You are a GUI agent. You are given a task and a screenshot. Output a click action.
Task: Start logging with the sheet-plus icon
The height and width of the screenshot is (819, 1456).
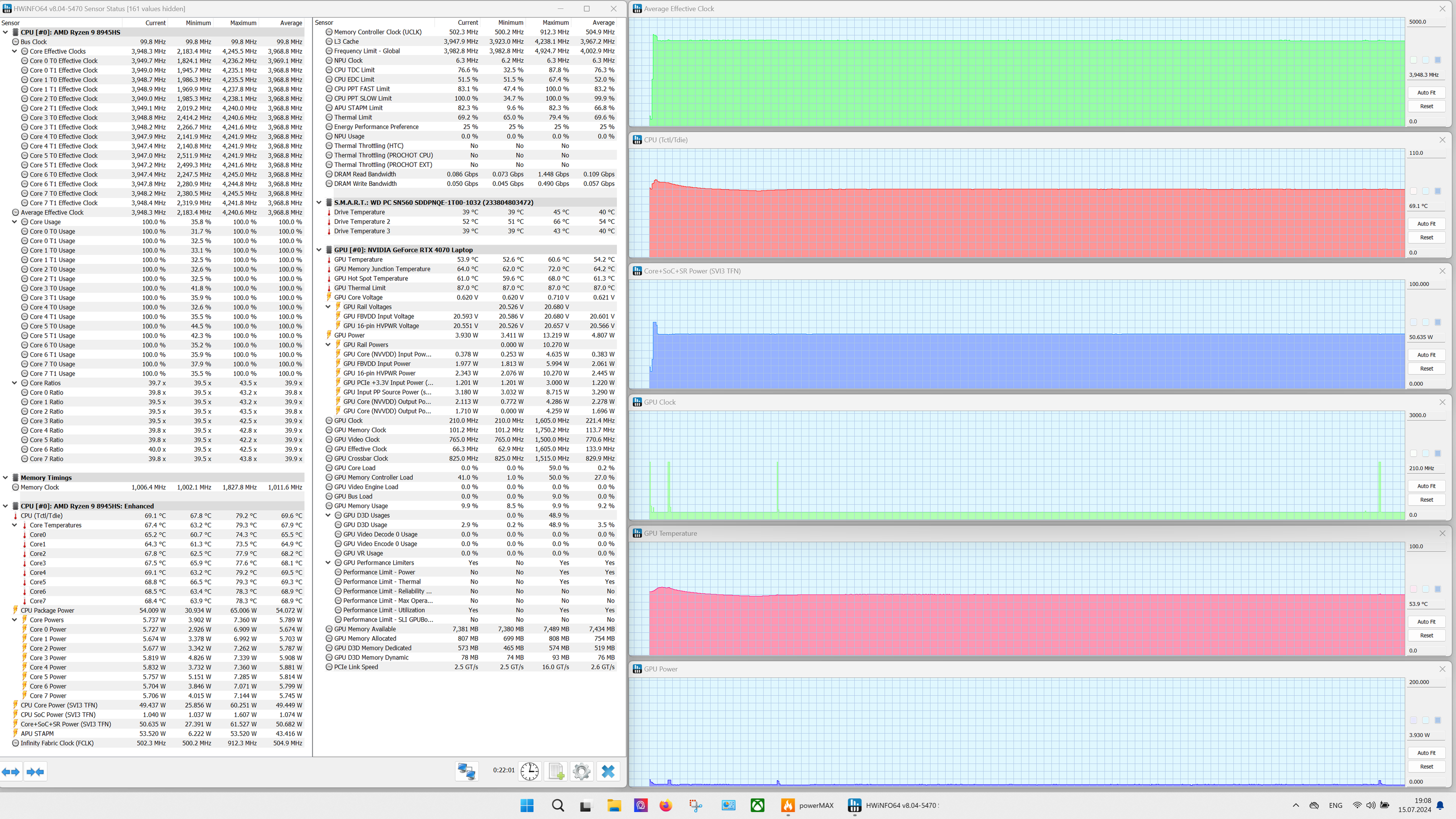[x=556, y=771]
